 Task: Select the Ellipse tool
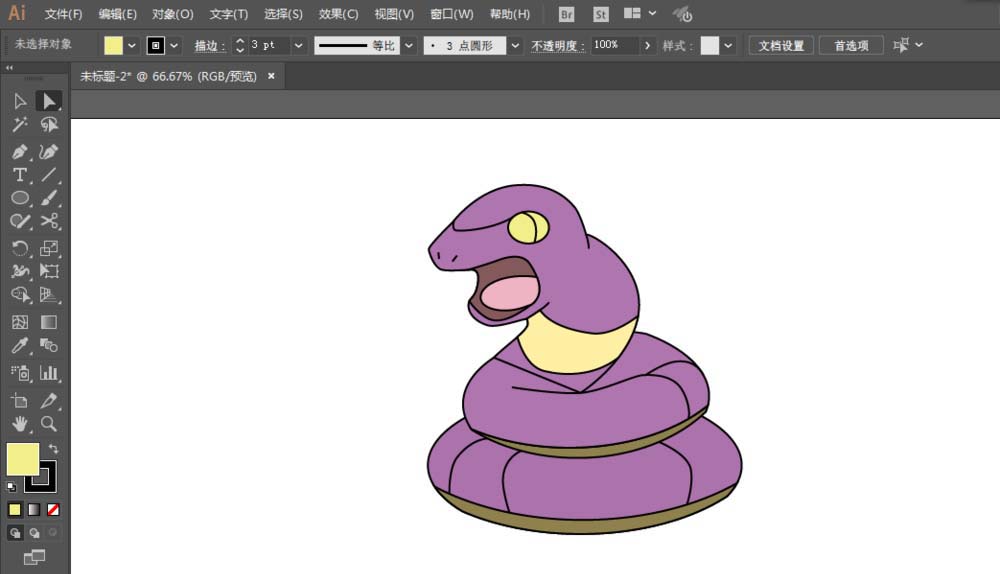click(20, 198)
